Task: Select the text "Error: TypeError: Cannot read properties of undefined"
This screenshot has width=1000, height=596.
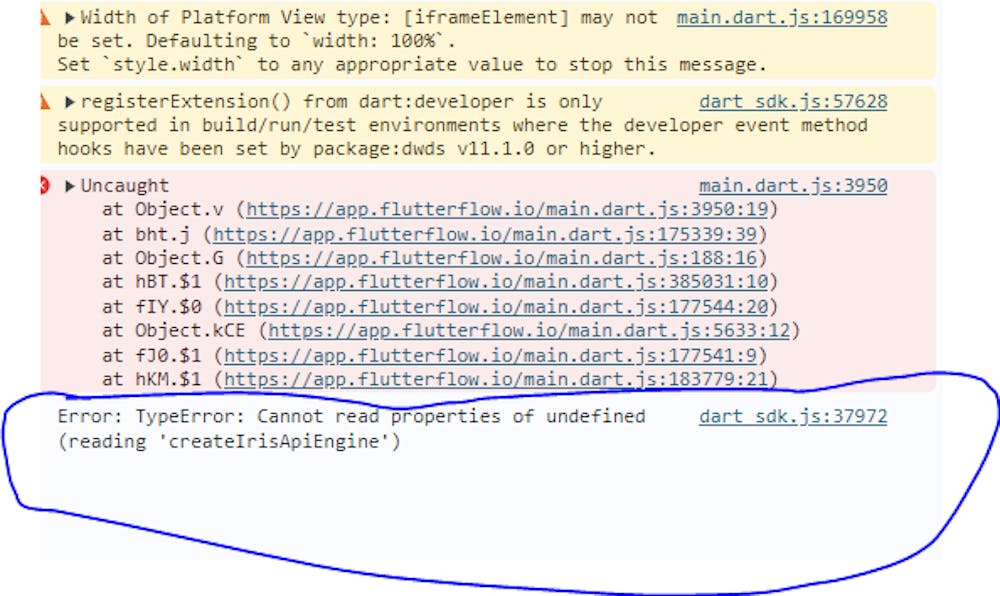Action: tap(351, 416)
